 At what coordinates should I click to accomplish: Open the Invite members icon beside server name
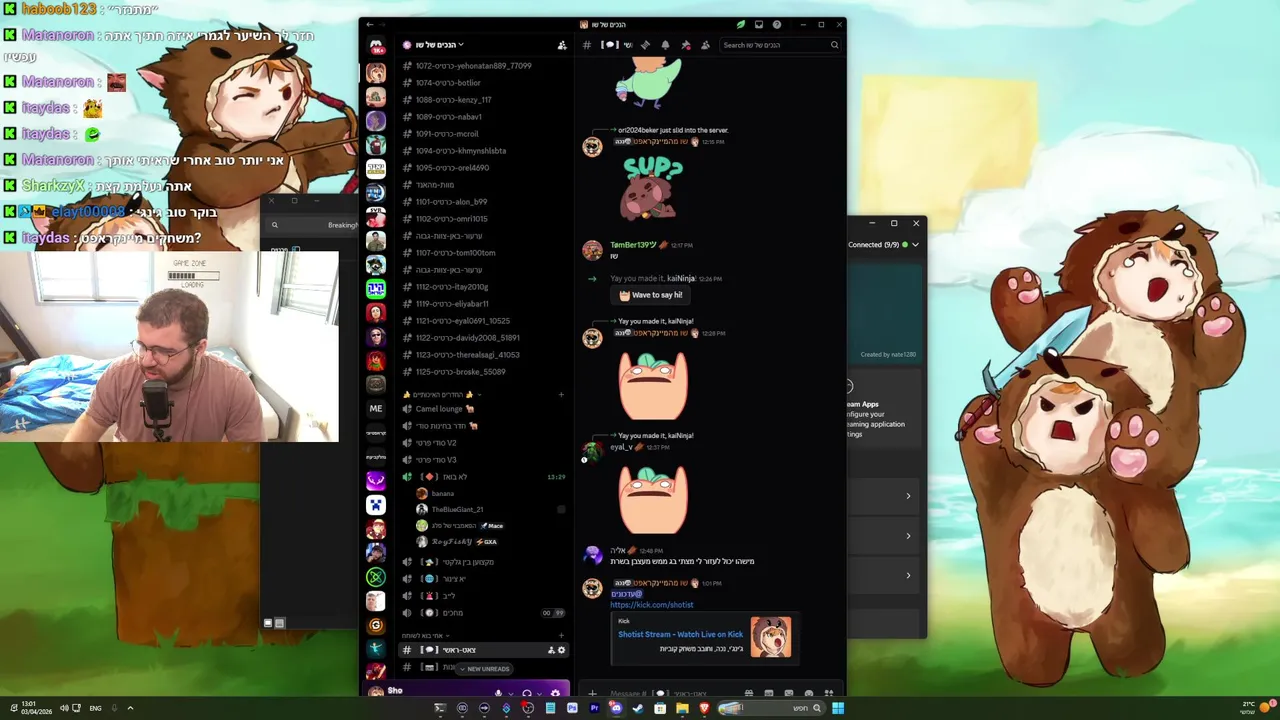click(562, 45)
